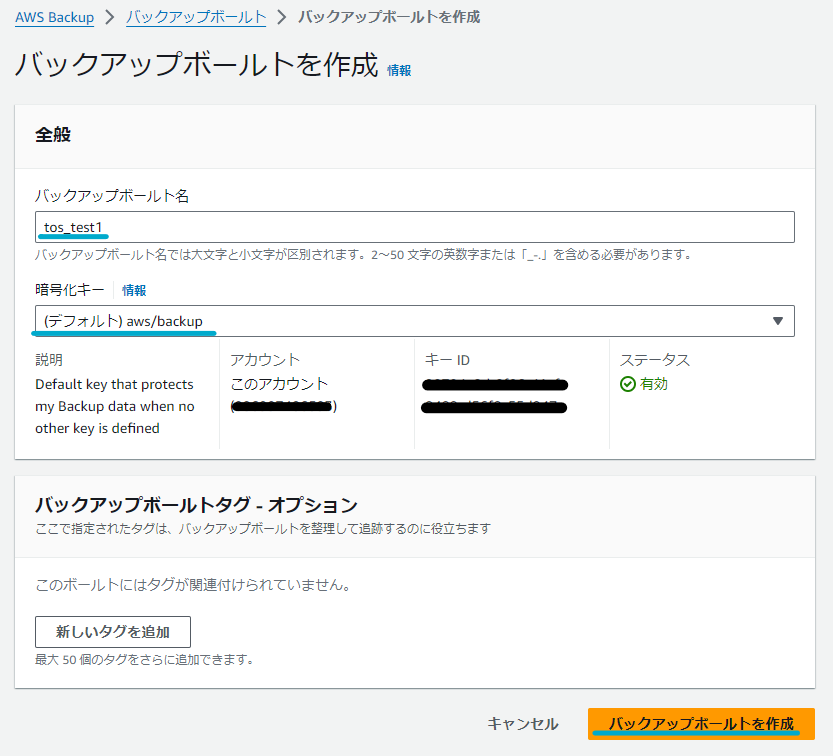Viewport: 833px width, 756px height.
Task: Click the キャンセル button
Action: point(523,724)
